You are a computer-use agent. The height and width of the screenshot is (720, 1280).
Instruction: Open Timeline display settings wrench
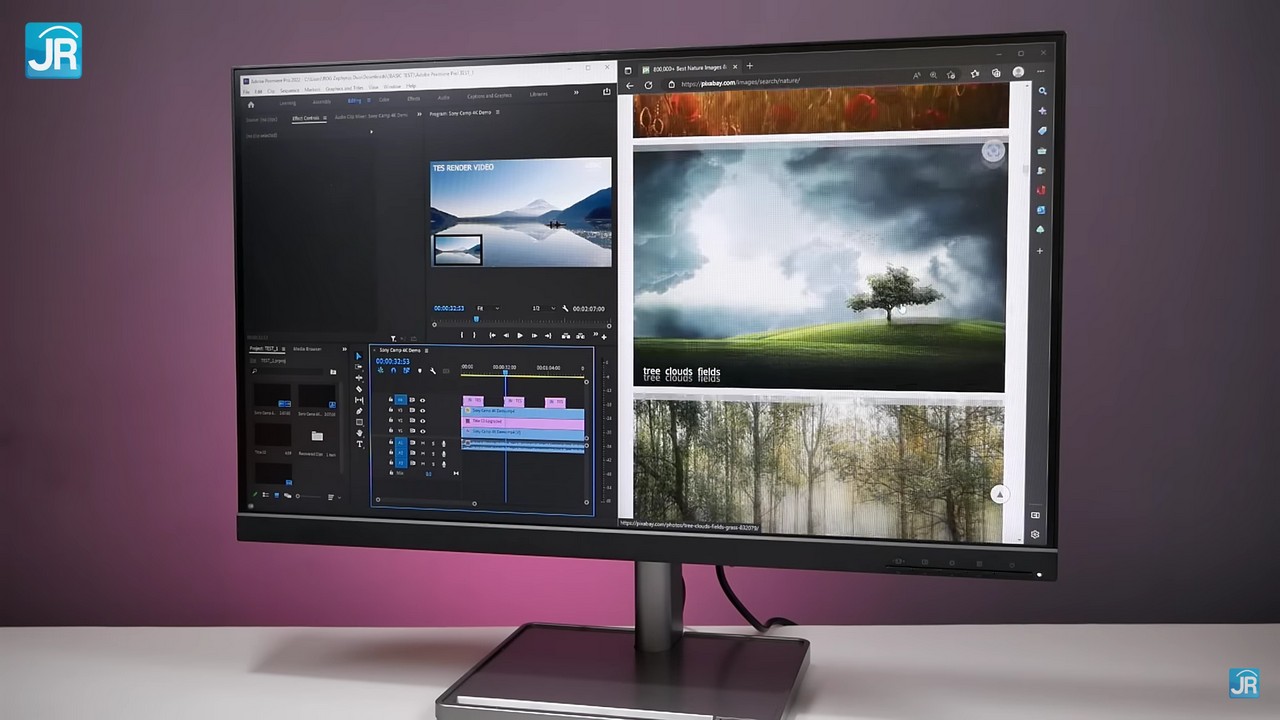pyautogui.click(x=433, y=371)
